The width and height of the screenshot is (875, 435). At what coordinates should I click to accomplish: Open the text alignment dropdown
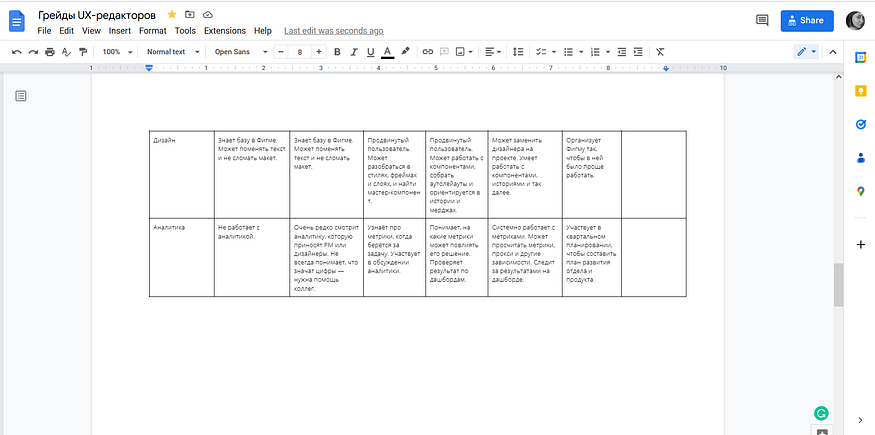tap(493, 52)
